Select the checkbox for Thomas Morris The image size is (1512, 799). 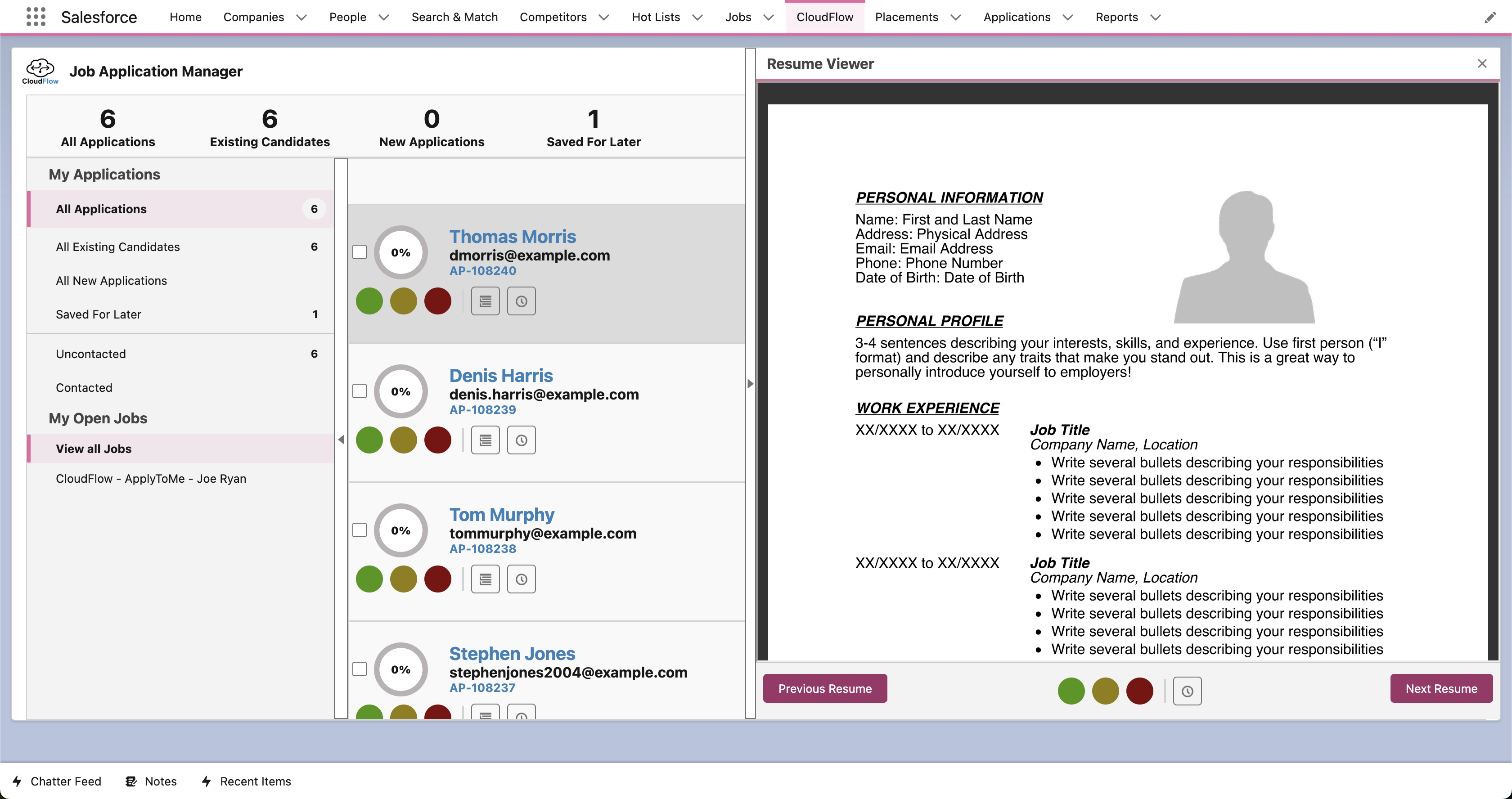pyautogui.click(x=359, y=252)
